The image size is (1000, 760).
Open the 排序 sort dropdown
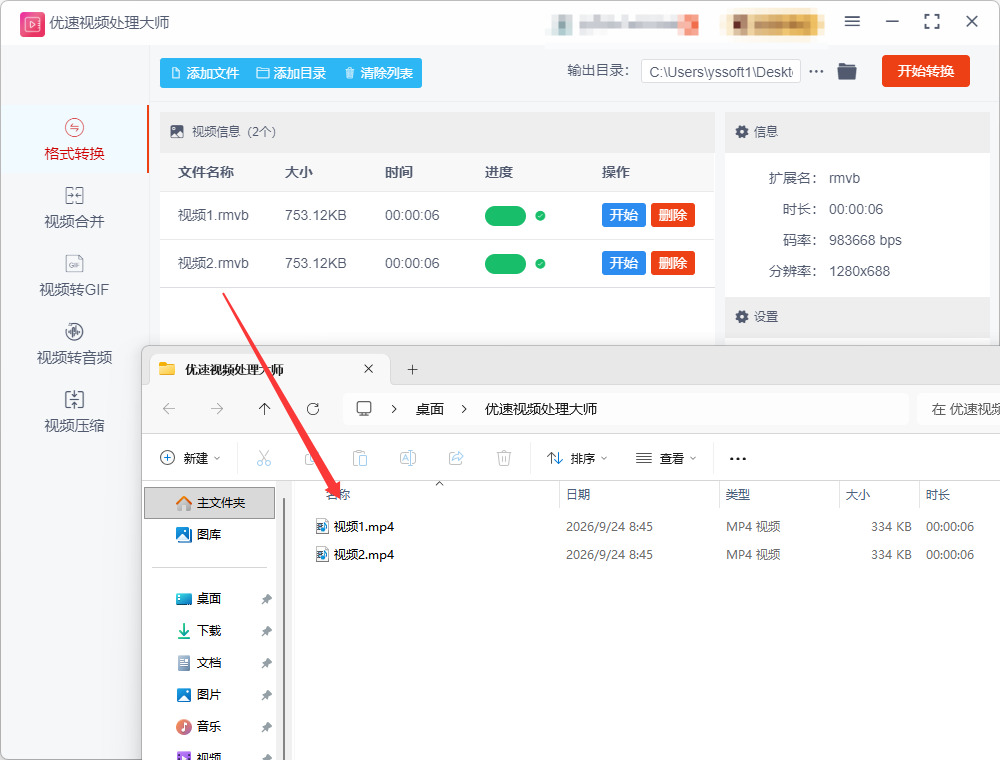577,458
